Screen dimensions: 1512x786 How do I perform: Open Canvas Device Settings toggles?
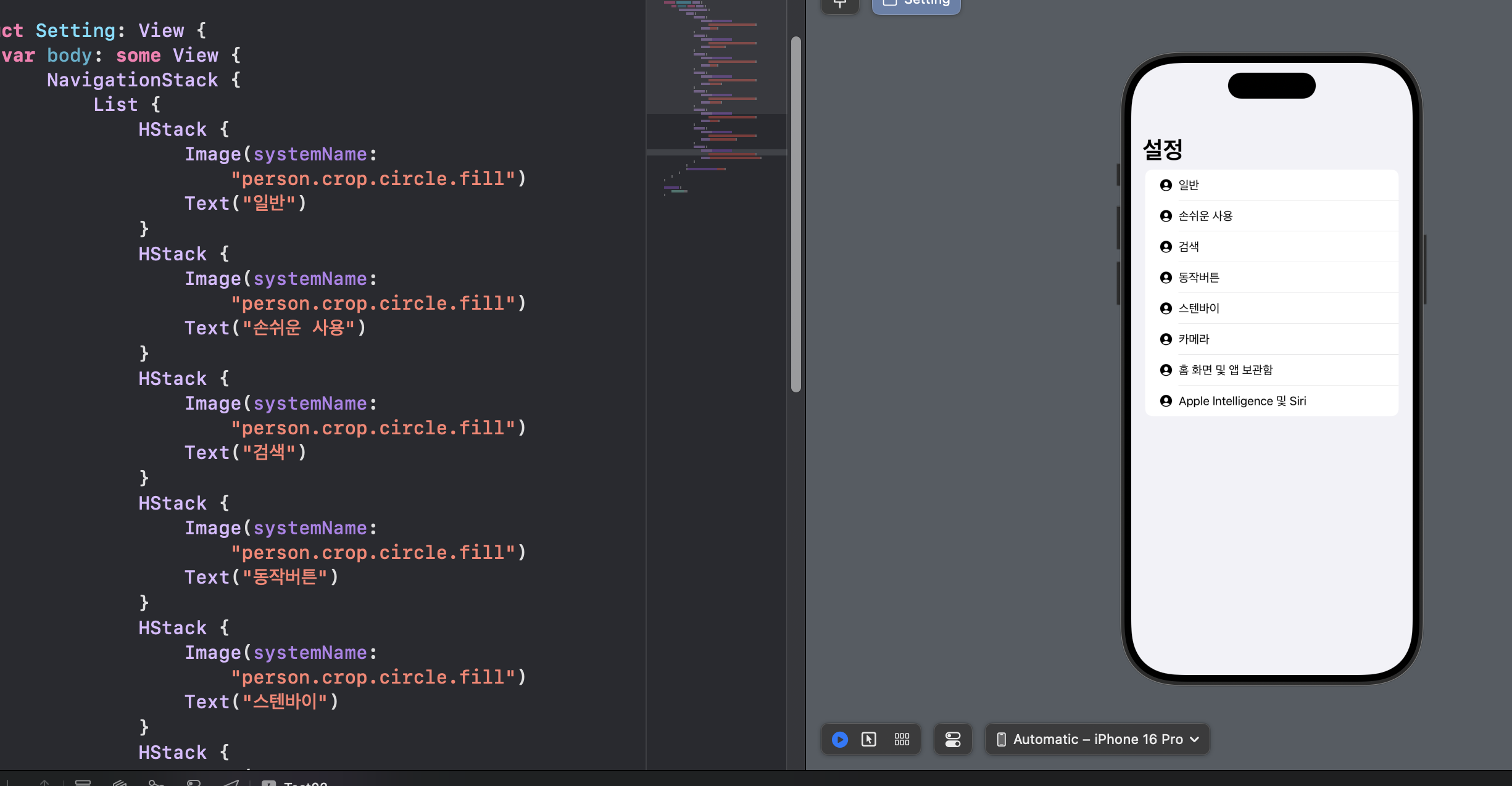[x=953, y=739]
